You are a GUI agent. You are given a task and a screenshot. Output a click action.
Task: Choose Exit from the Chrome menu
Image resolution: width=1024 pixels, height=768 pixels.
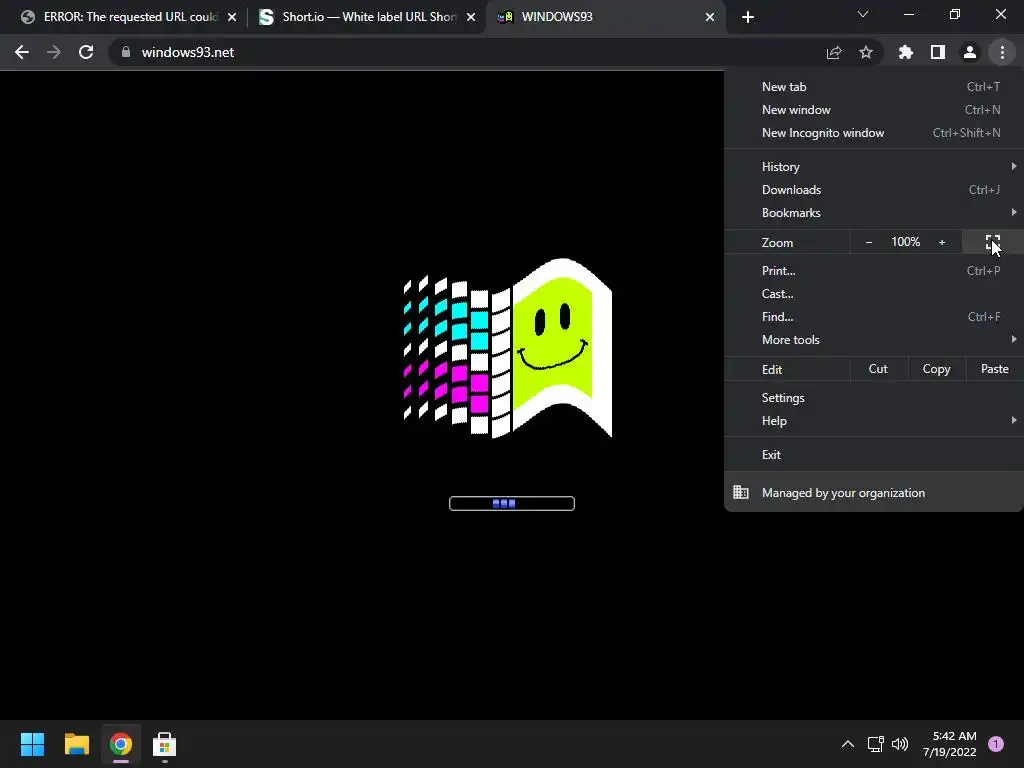click(x=874, y=455)
